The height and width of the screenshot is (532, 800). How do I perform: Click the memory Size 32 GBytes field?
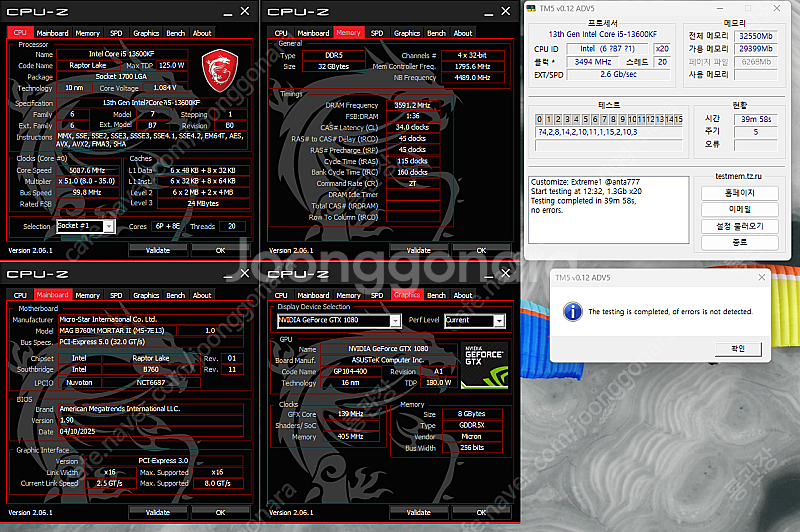[x=334, y=66]
